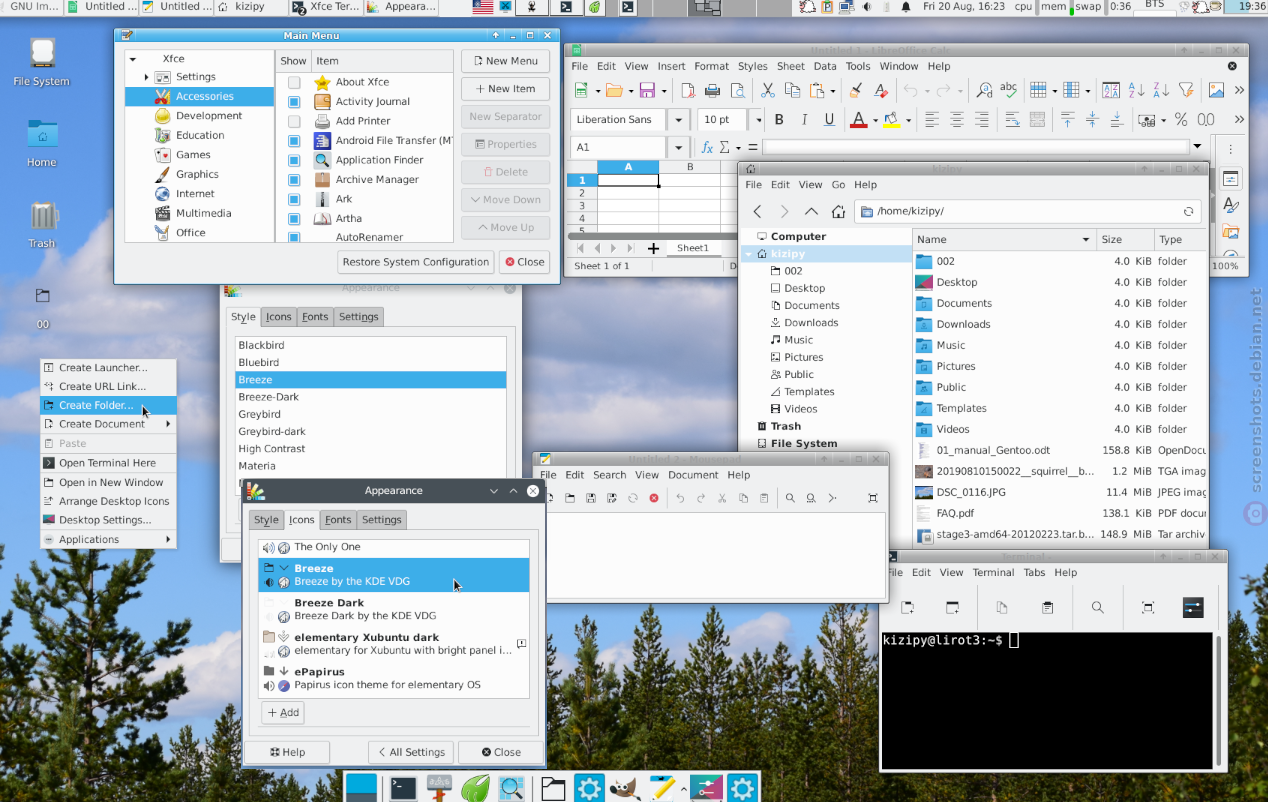Toggle Android File Transfer show checkbox
The height and width of the screenshot is (802, 1268).
point(294,141)
